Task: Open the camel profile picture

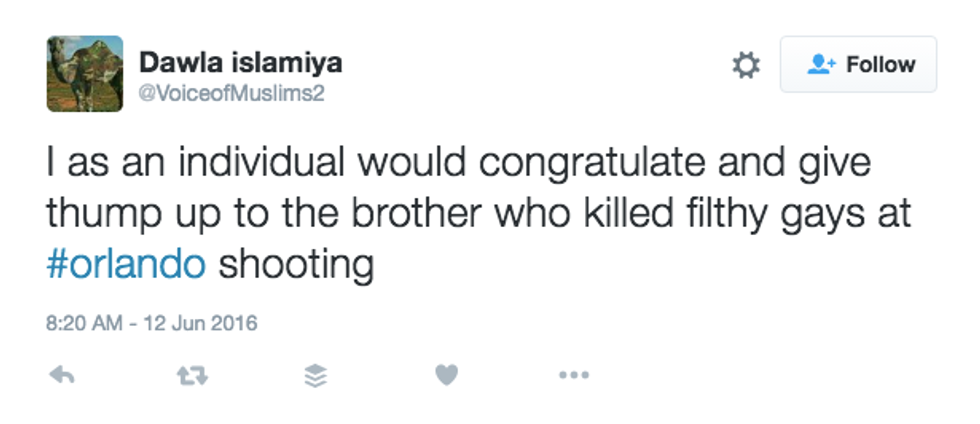Action: [84, 73]
